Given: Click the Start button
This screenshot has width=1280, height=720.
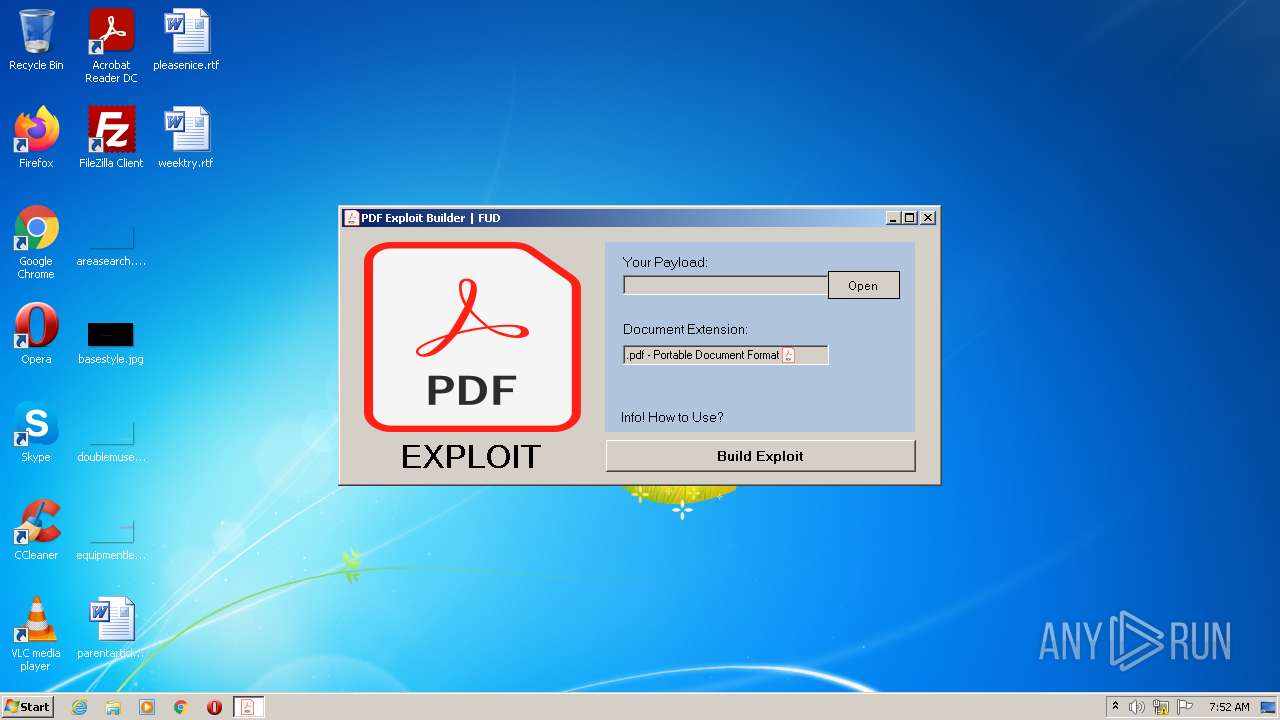Looking at the screenshot, I should coord(27,707).
